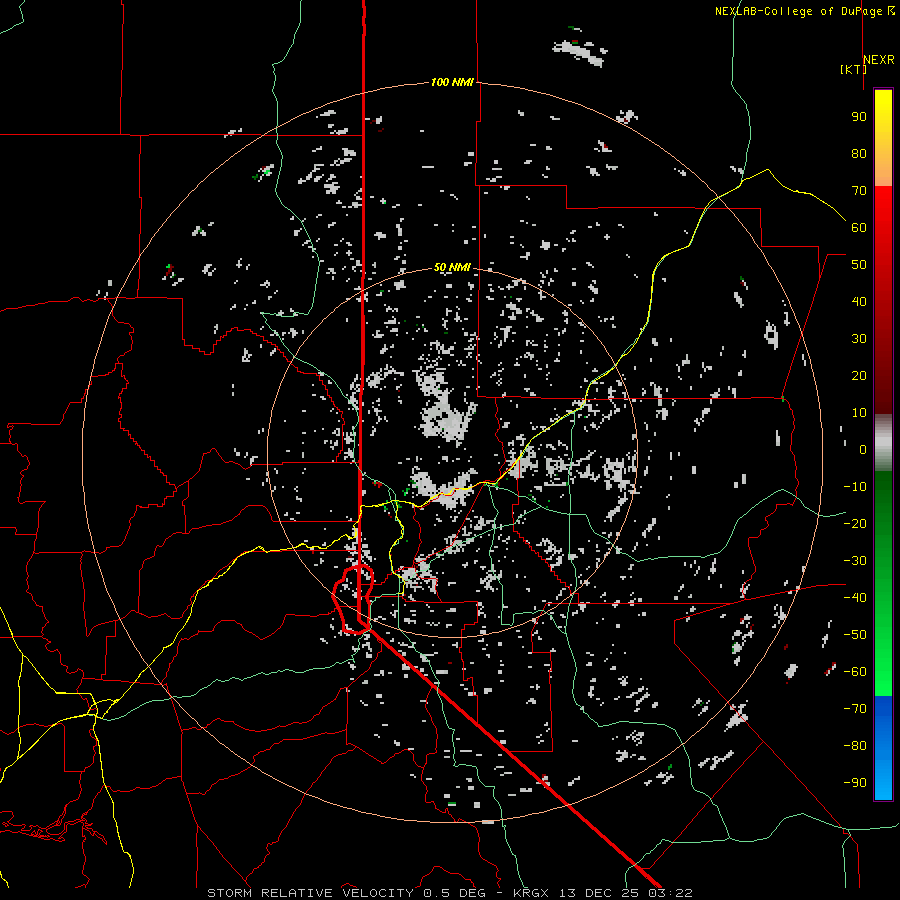Click the -90 value on velocity scale
The image size is (900, 900).
(855, 783)
